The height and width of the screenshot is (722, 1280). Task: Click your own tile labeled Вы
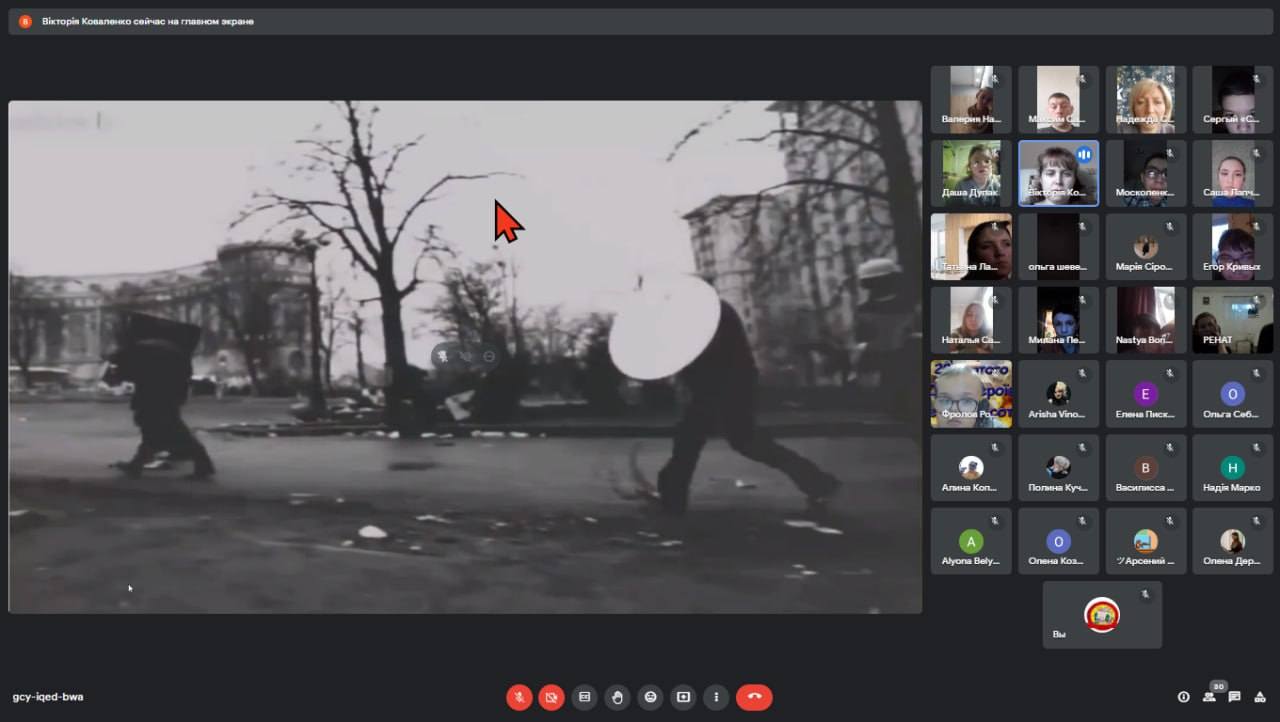[1102, 615]
